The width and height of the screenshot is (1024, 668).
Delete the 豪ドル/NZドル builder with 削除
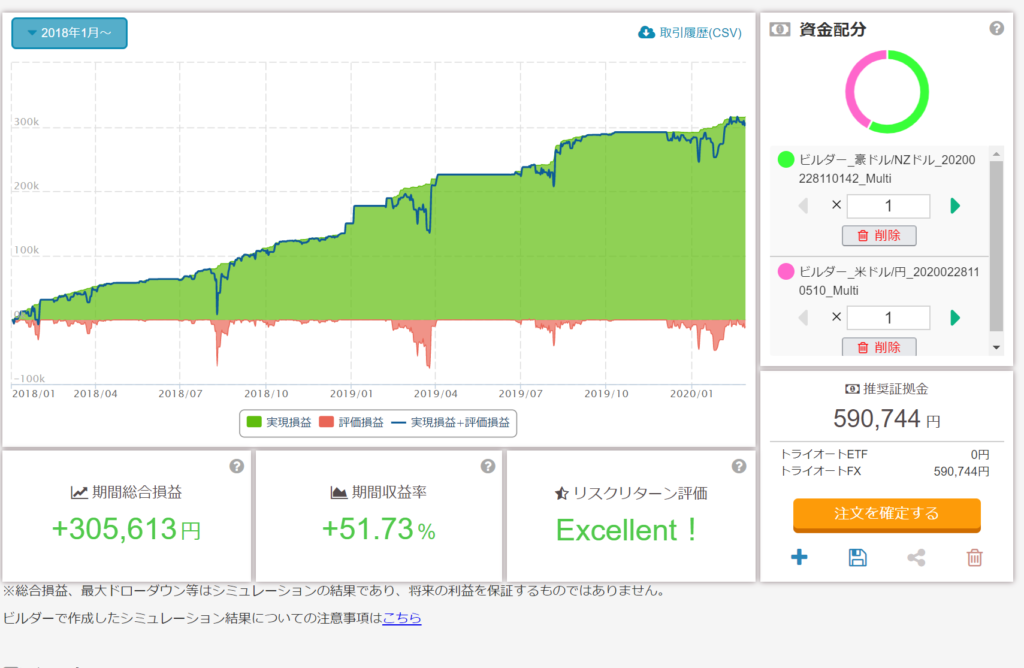[x=879, y=236]
